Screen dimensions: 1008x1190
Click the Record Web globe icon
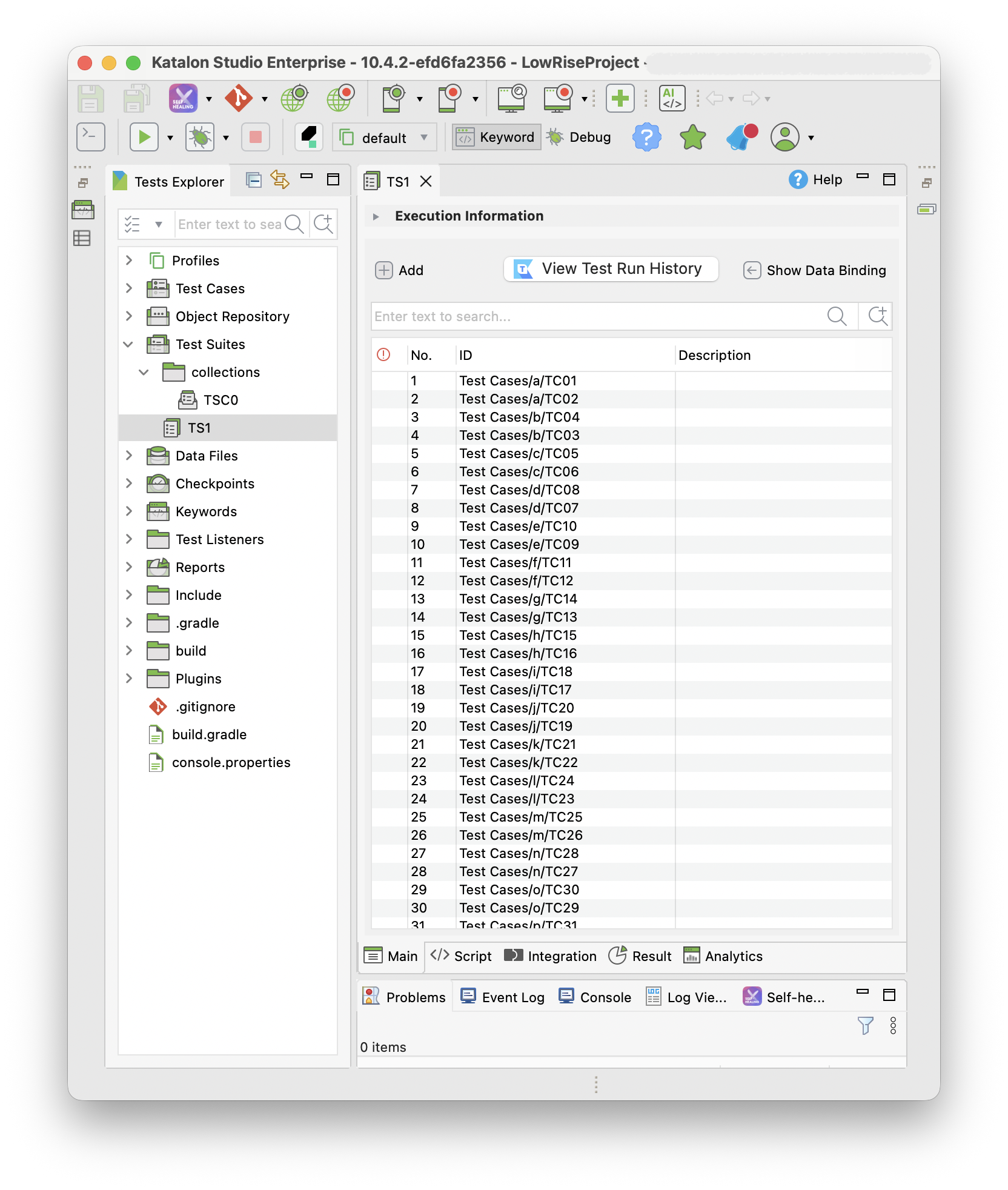(x=340, y=98)
